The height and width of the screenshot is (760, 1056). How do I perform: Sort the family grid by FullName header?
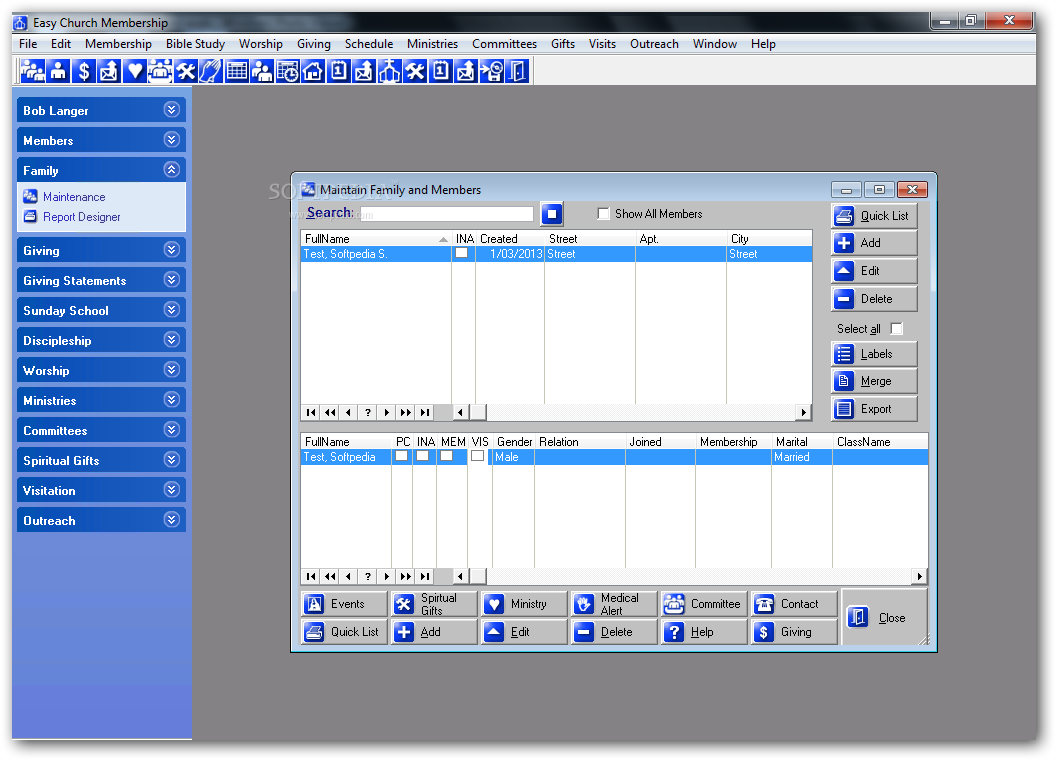(x=376, y=239)
